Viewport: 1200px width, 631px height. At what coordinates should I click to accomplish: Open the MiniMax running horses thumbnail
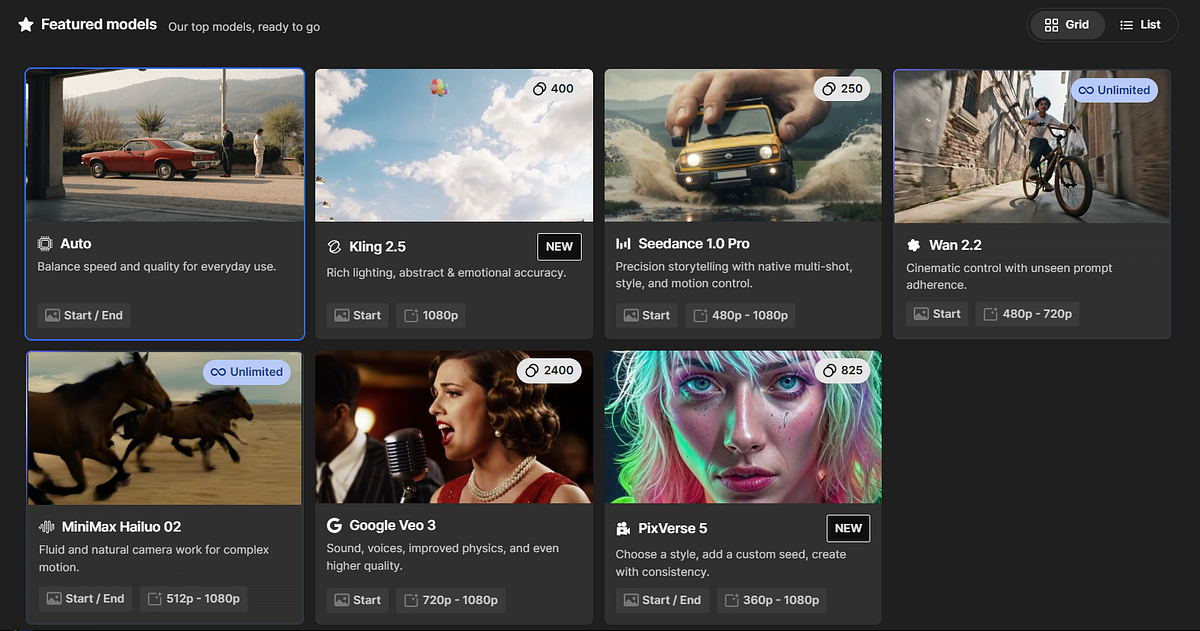[165, 427]
